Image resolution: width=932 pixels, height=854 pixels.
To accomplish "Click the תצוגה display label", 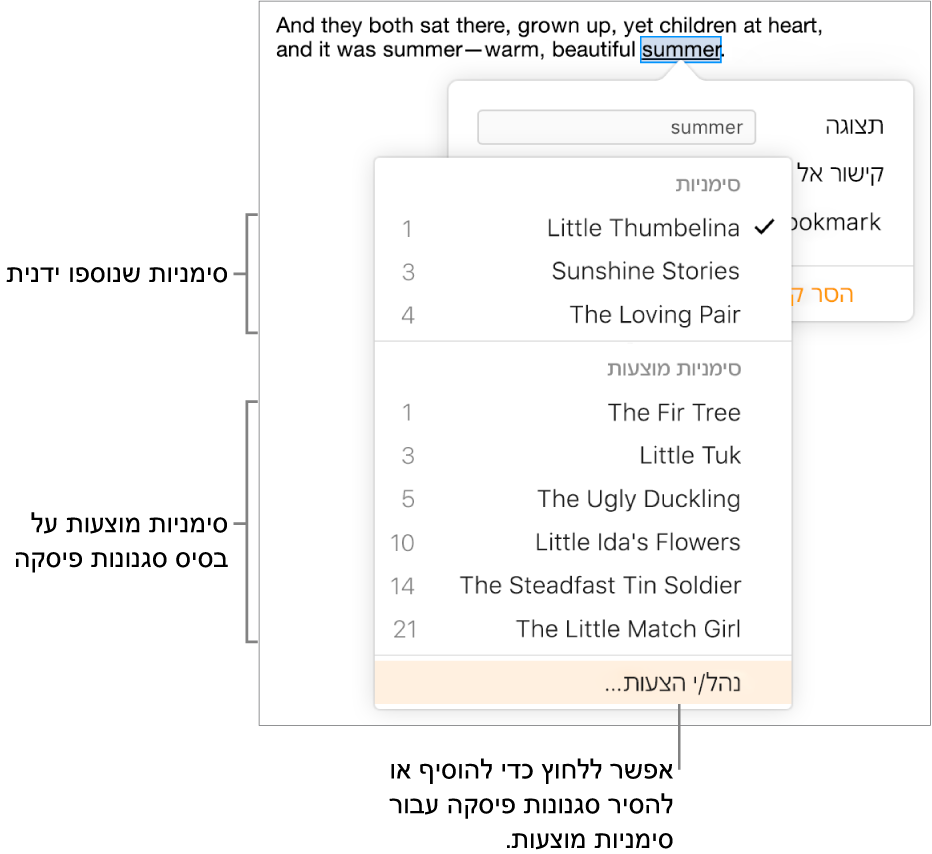I will coord(853,126).
